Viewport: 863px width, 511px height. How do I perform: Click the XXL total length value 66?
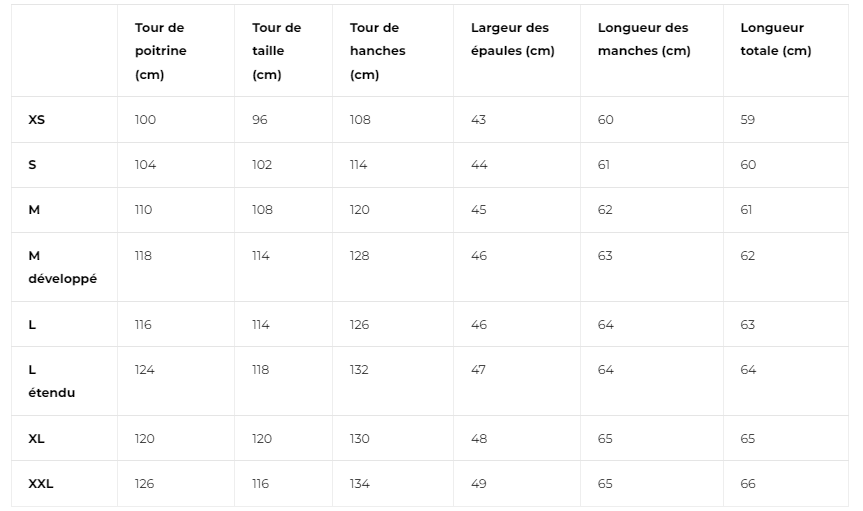pos(748,483)
